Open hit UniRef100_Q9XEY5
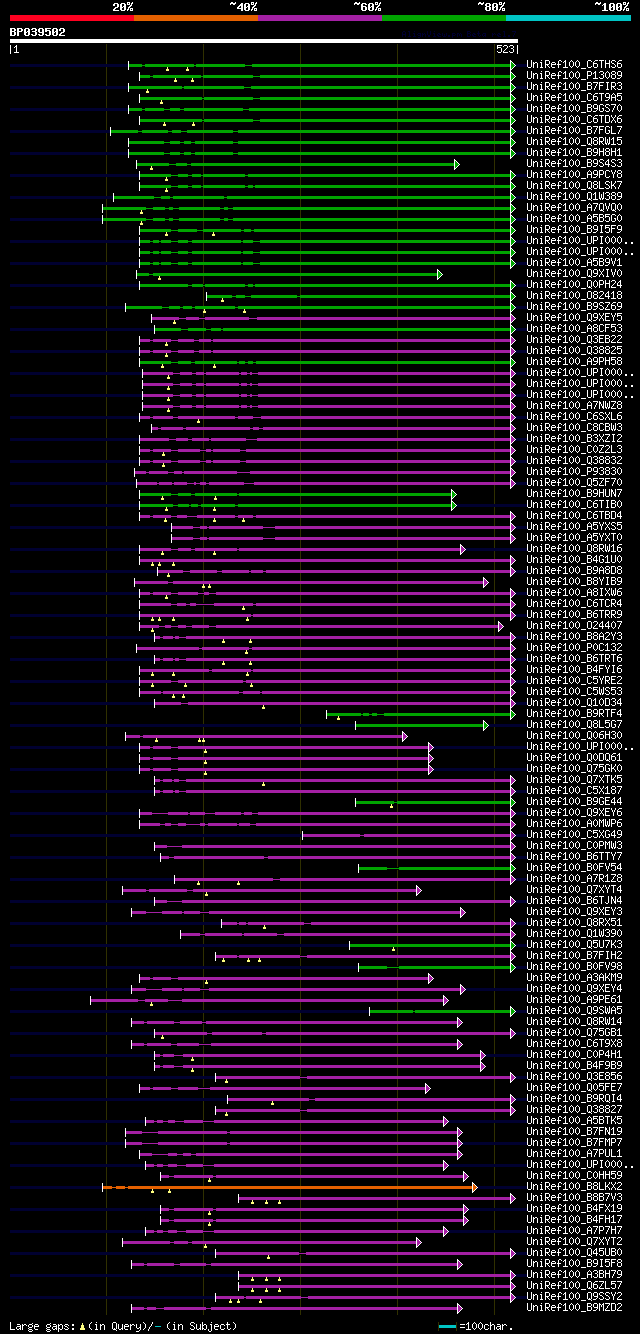The width and height of the screenshot is (640, 1334). click(x=574, y=317)
